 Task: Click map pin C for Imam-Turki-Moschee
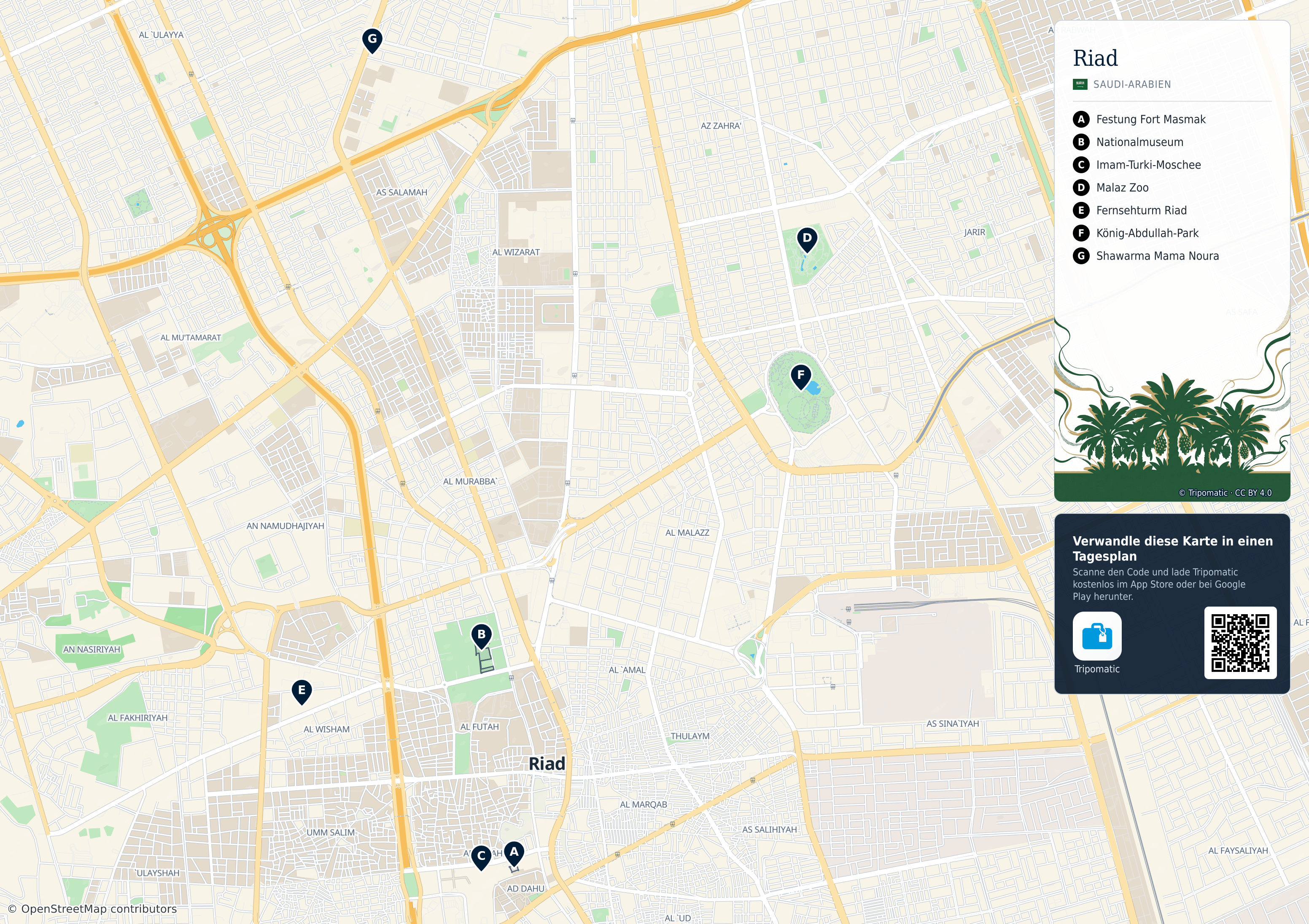[x=481, y=857]
